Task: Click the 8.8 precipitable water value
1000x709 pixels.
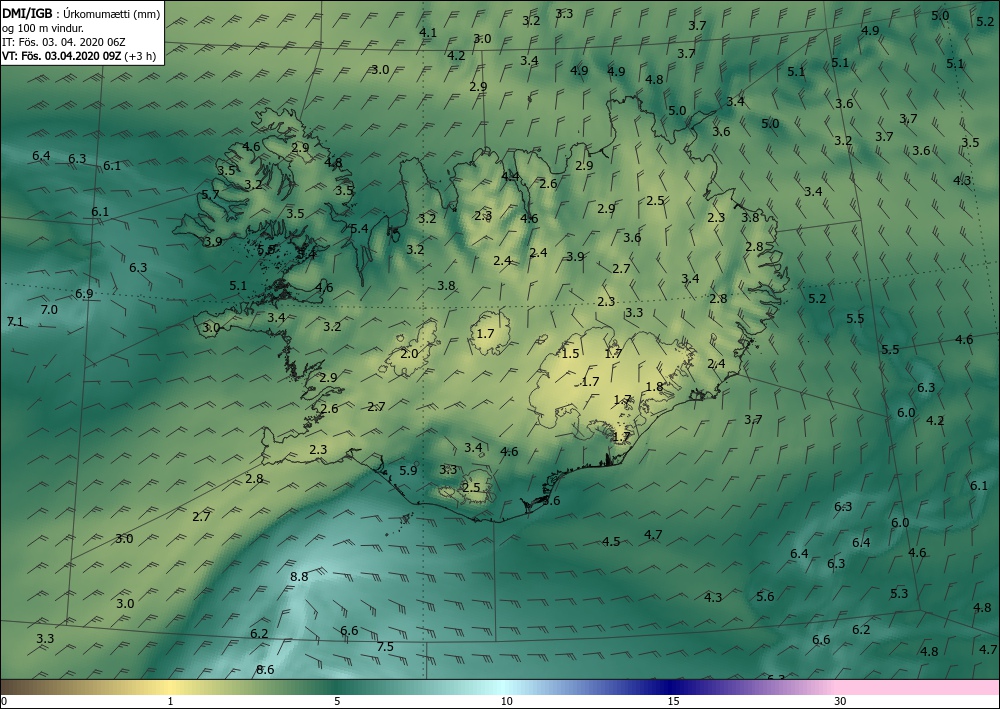Action: tap(299, 576)
